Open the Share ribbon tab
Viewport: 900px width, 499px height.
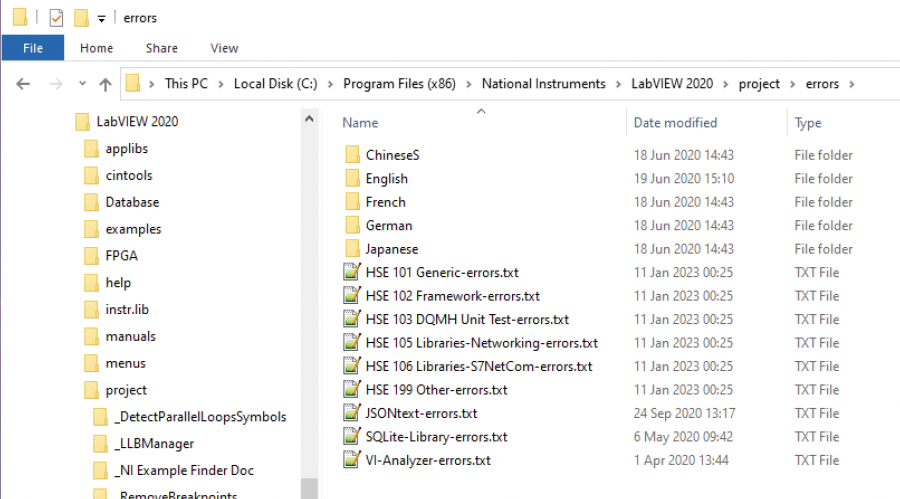pos(162,48)
